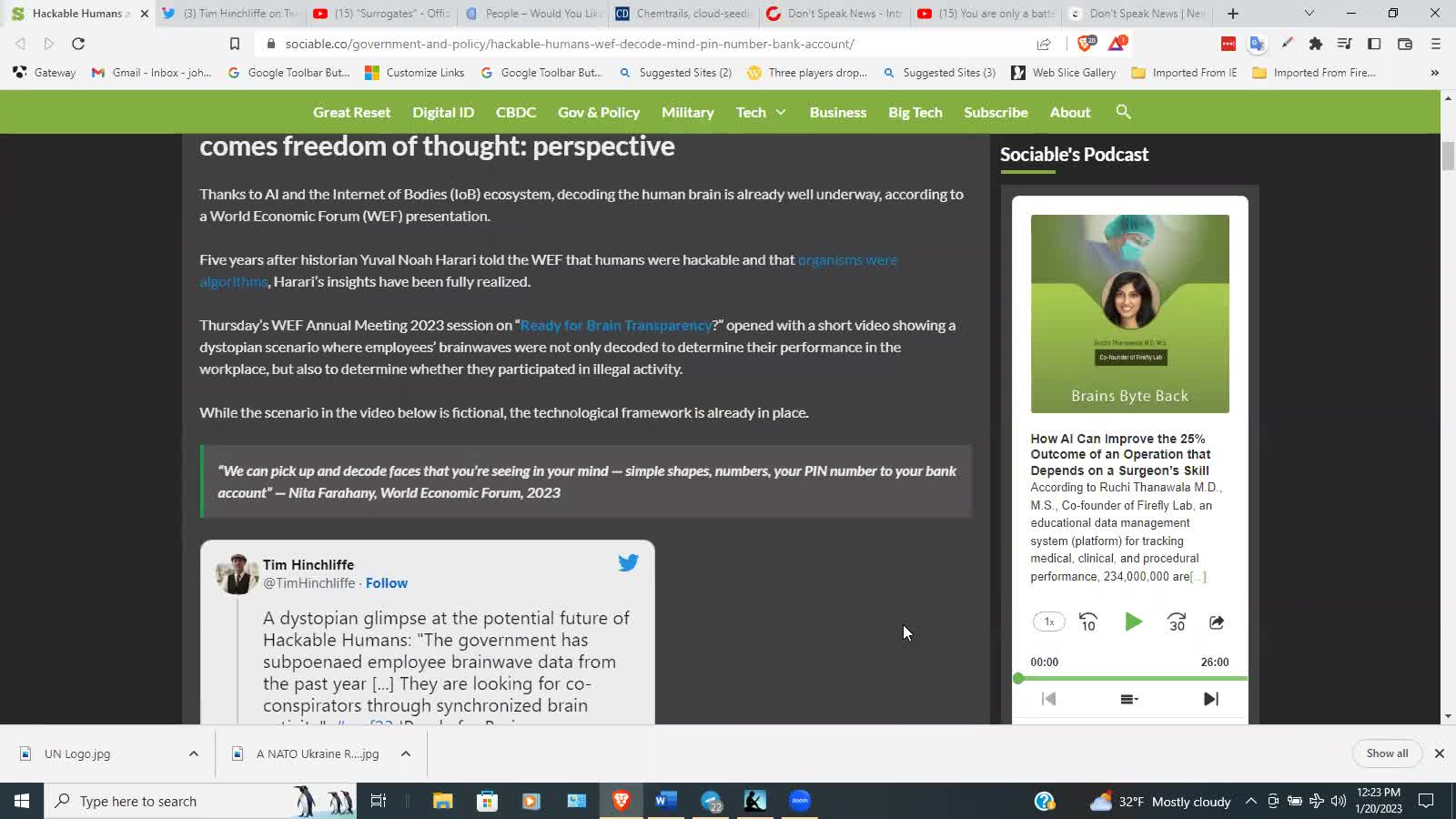The image size is (1456, 819).
Task: Click the podcast progress bar
Action: click(1131, 678)
